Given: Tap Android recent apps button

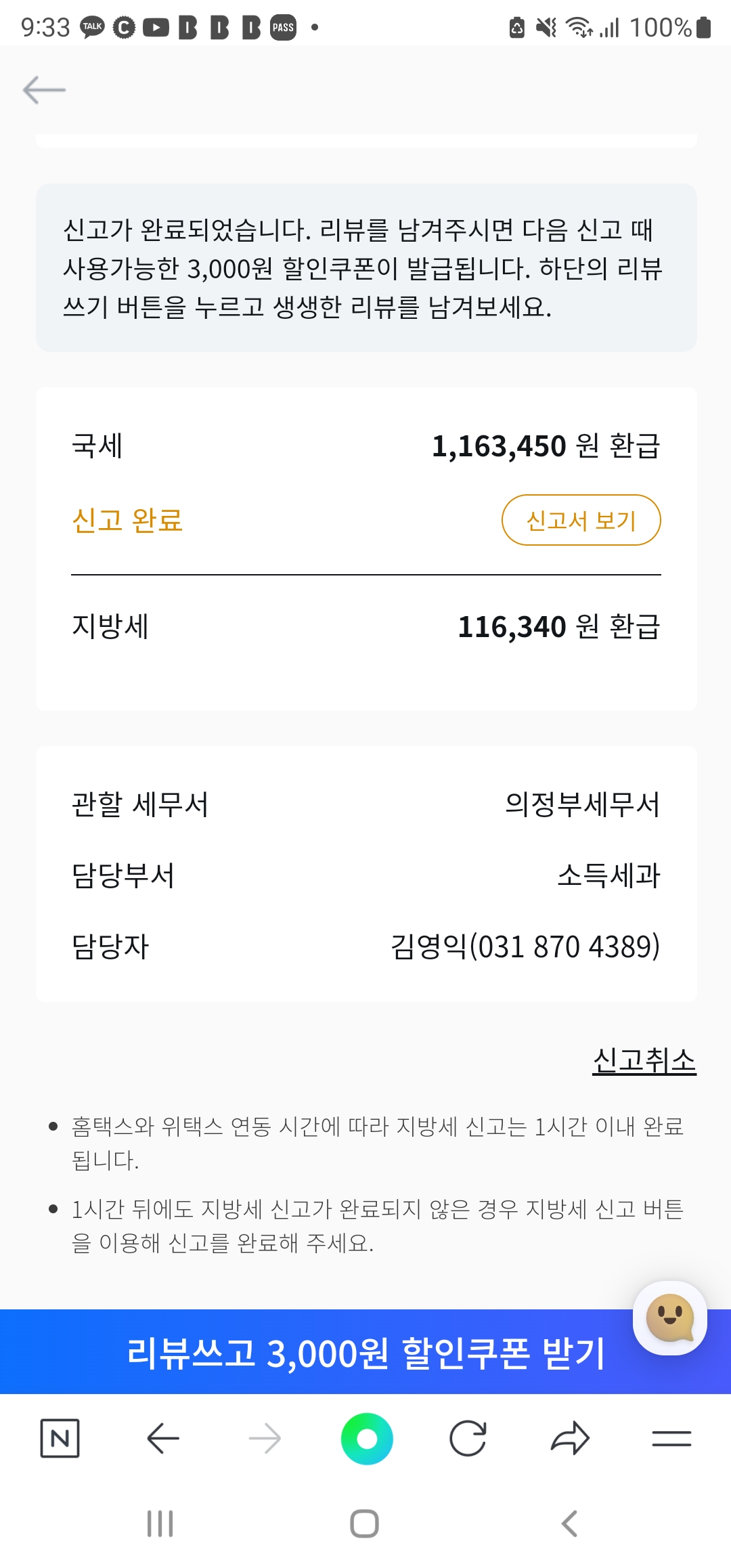Looking at the screenshot, I should pyautogui.click(x=160, y=1523).
